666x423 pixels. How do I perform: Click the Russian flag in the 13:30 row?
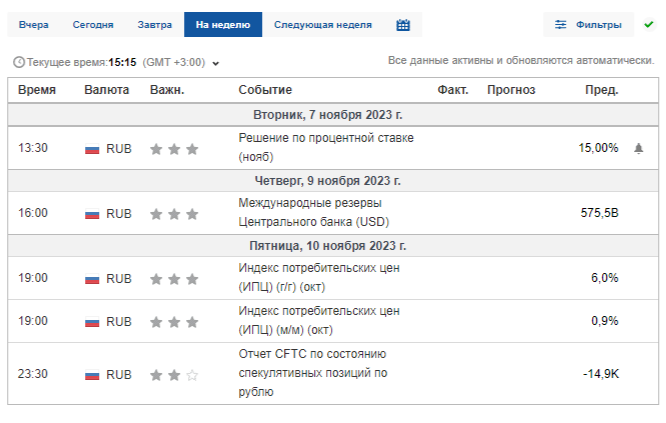coord(92,149)
